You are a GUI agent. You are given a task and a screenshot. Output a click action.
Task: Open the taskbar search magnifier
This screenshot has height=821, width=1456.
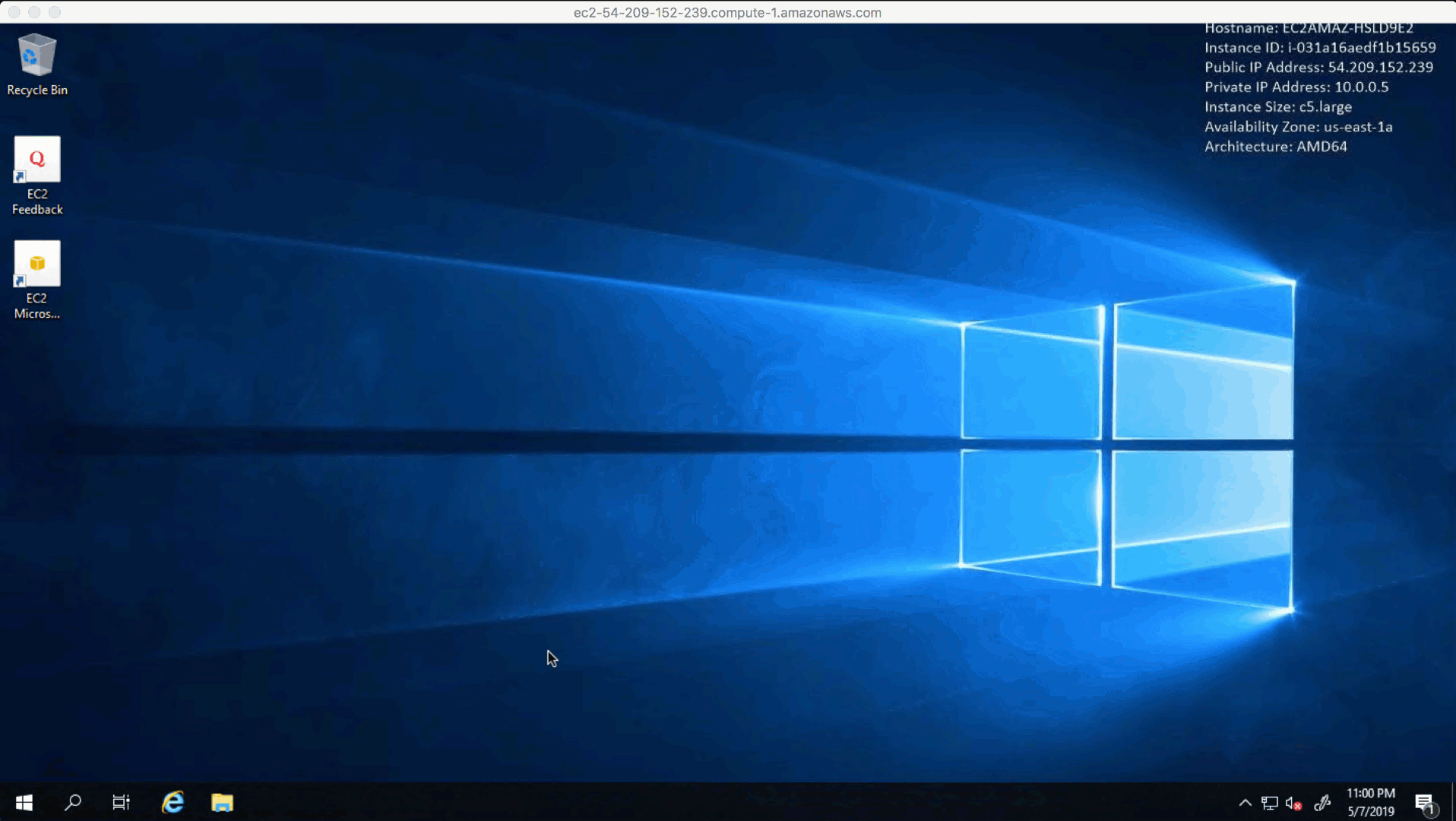click(73, 802)
